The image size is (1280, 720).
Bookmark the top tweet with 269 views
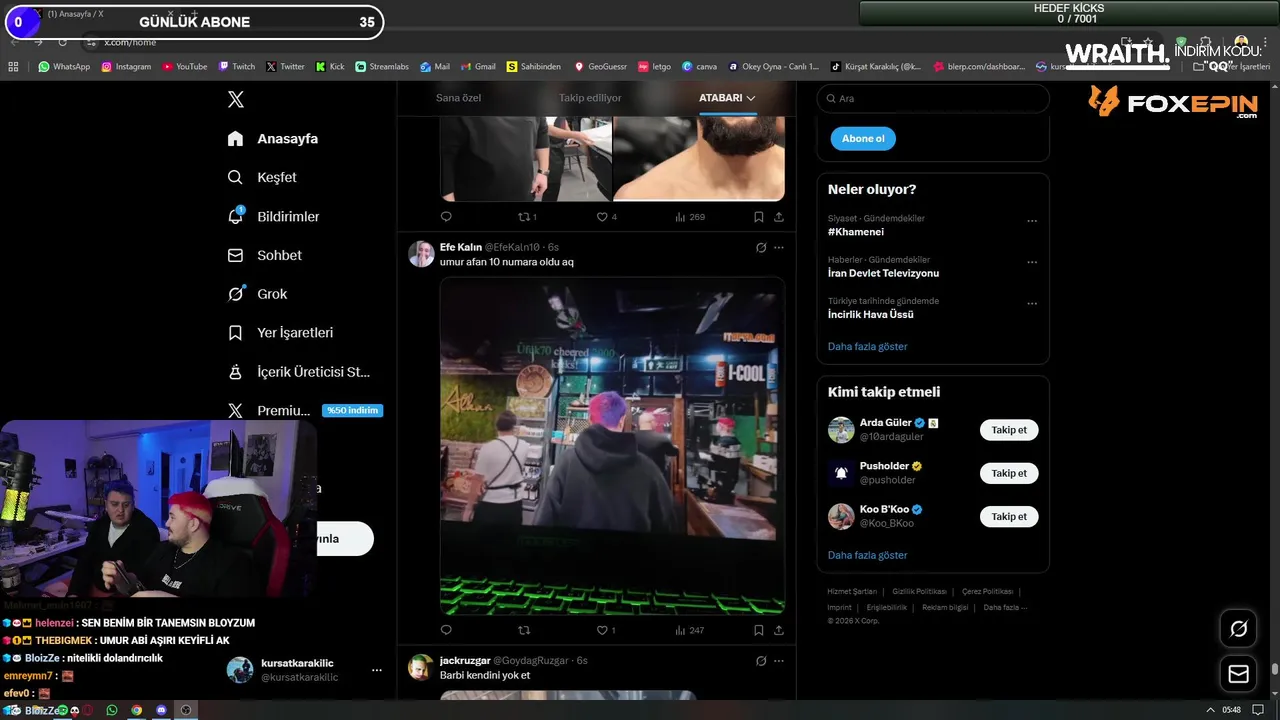point(758,216)
